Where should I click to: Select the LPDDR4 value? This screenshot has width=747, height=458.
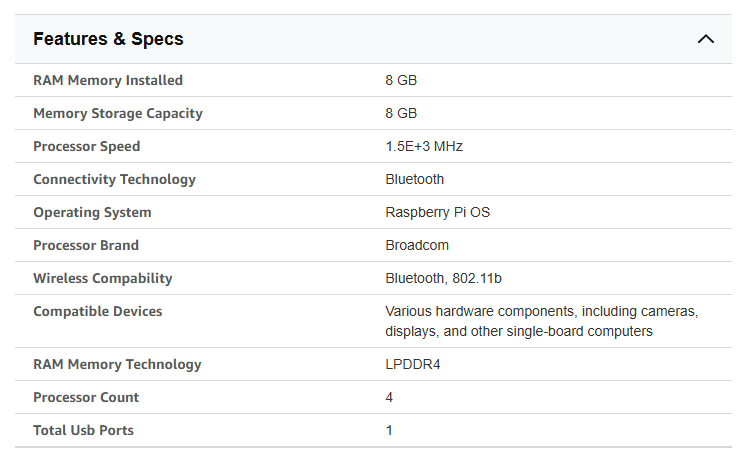point(413,365)
